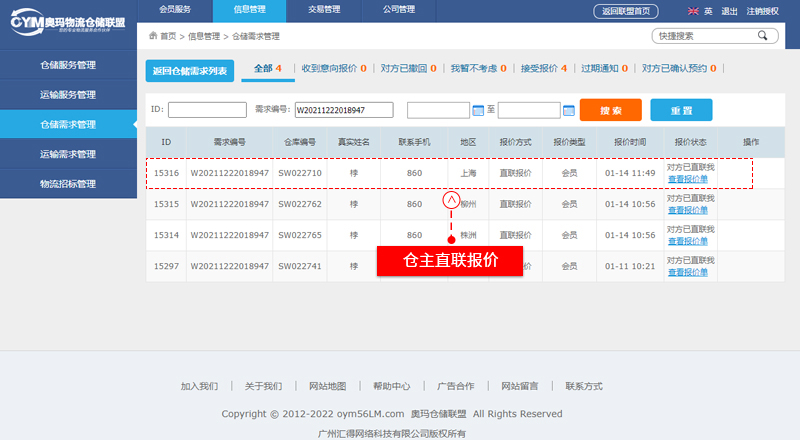This screenshot has width=800, height=440.
Task: Open the end date calendar picker
Action: click(568, 110)
